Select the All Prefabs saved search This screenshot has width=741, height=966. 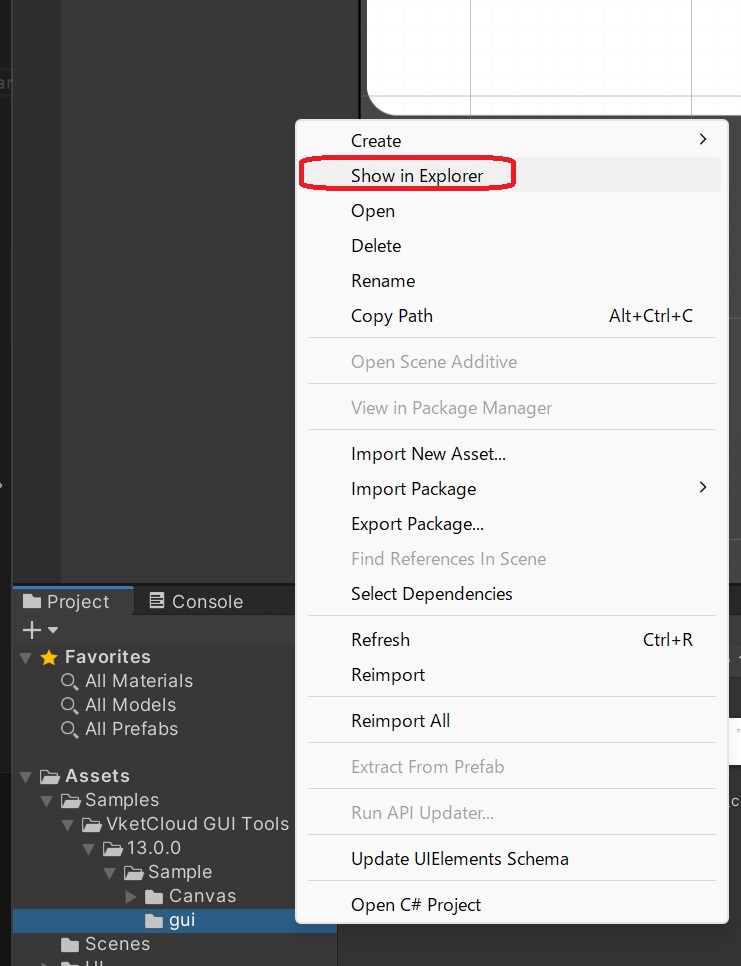131,729
